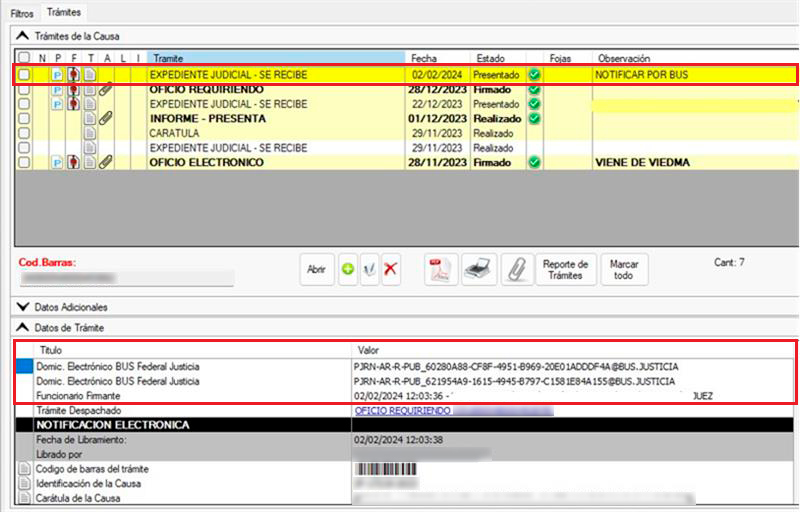This screenshot has height=512, width=800.
Task: Click the Marcar todo button
Action: tap(624, 270)
